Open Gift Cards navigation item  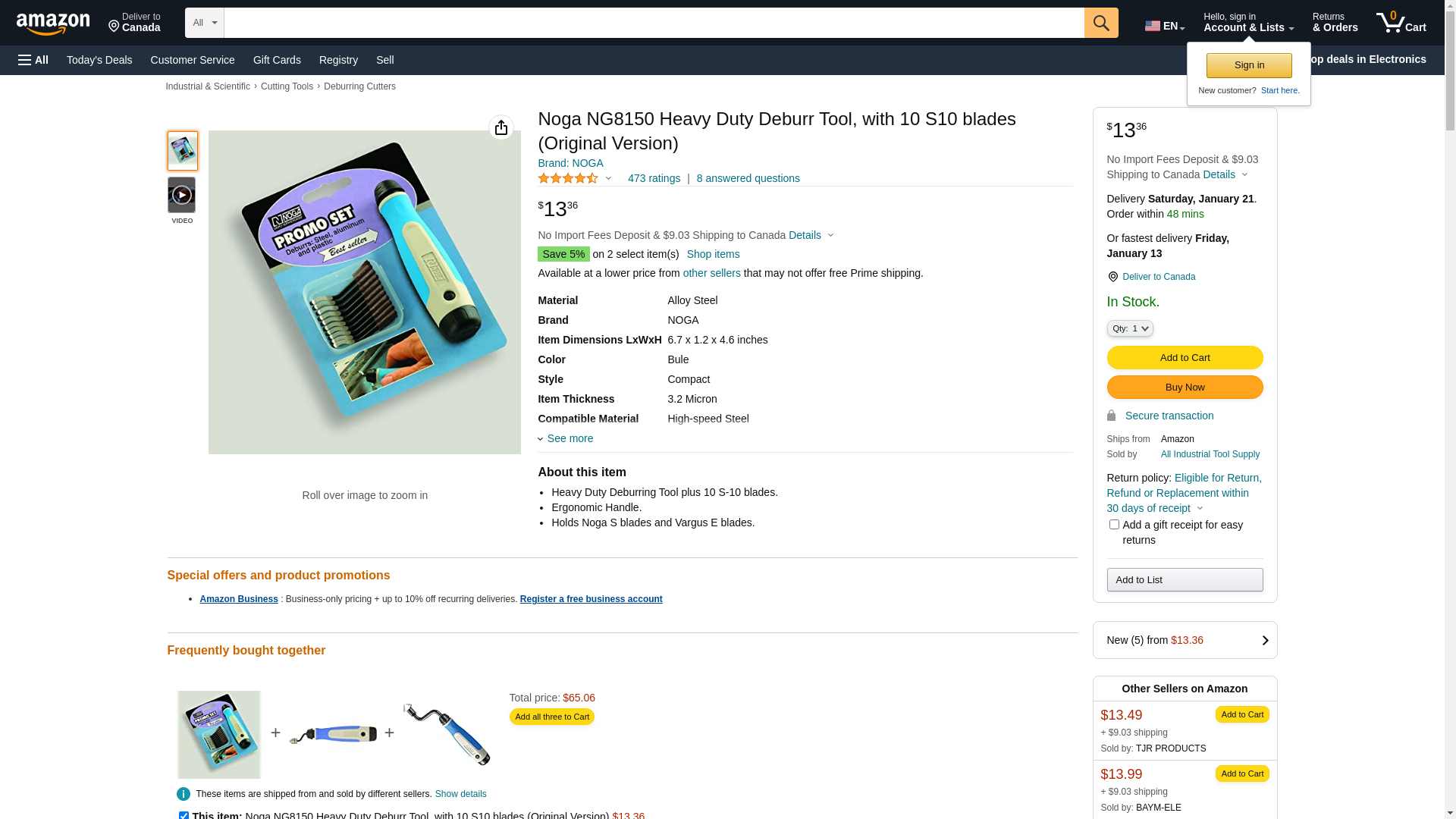point(277,60)
